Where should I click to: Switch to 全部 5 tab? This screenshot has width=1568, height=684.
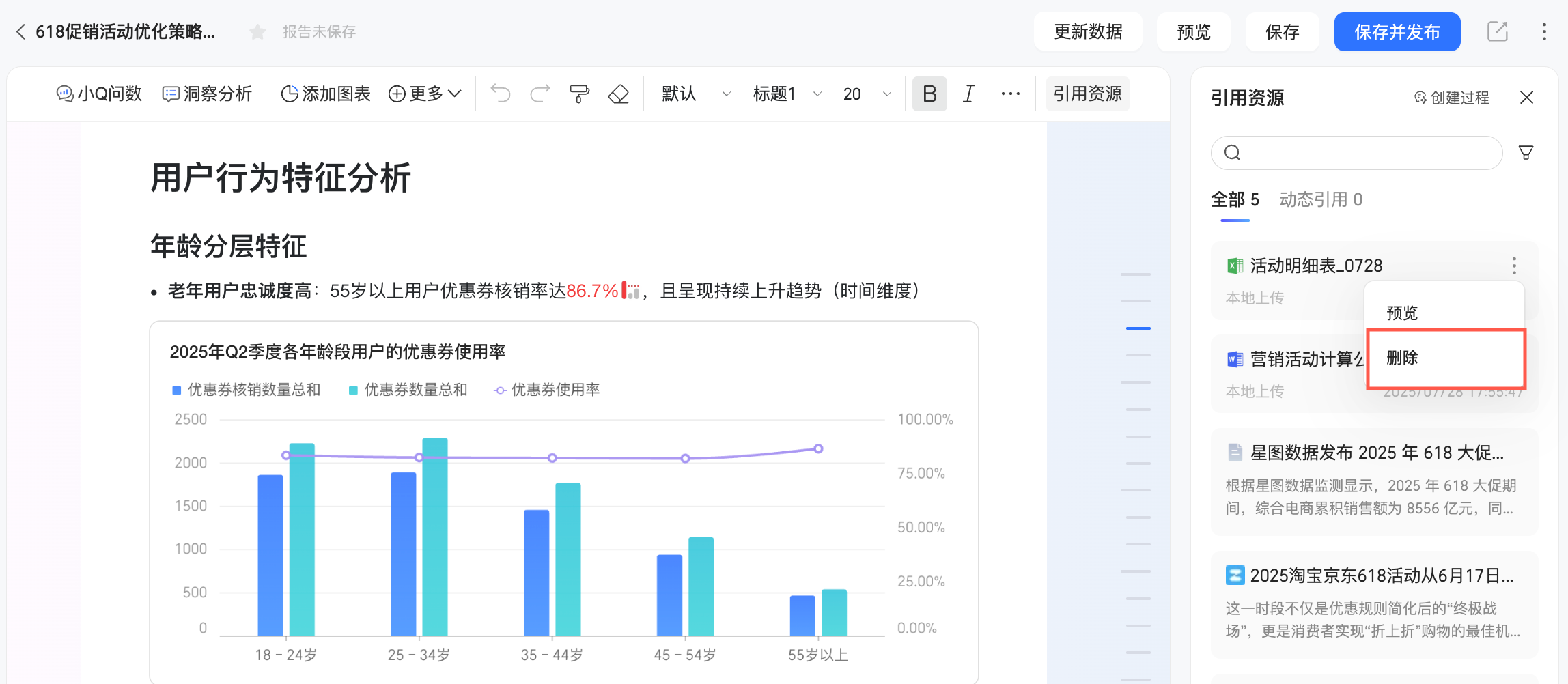tap(1235, 200)
